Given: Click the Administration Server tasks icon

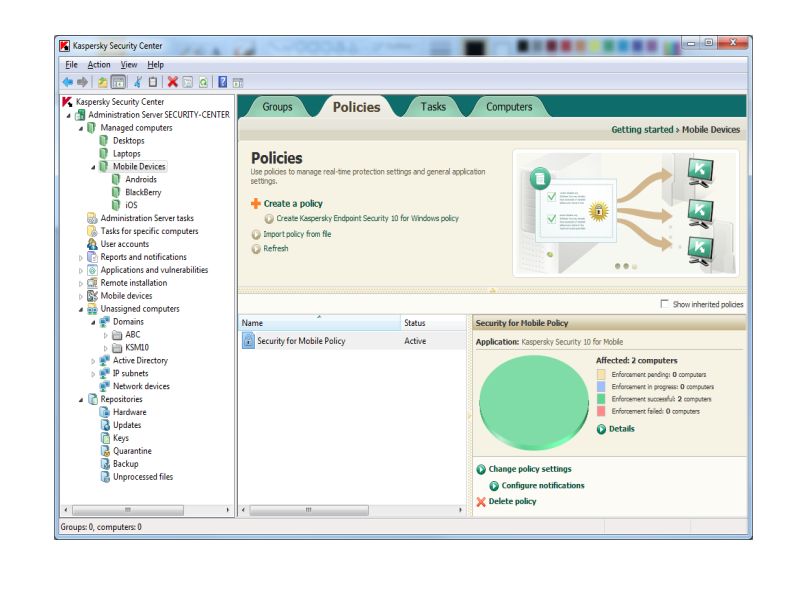Looking at the screenshot, I should pos(92,218).
